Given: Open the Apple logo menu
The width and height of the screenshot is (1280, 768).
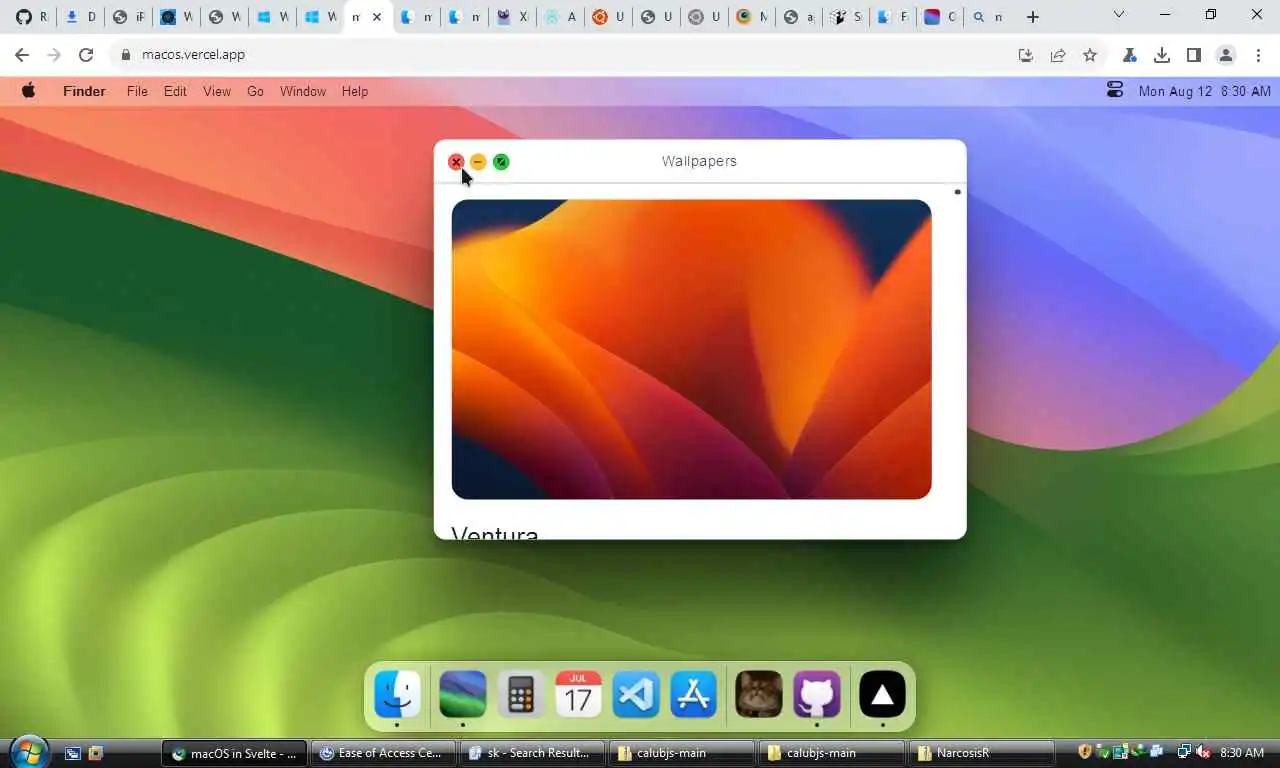Looking at the screenshot, I should tap(29, 91).
